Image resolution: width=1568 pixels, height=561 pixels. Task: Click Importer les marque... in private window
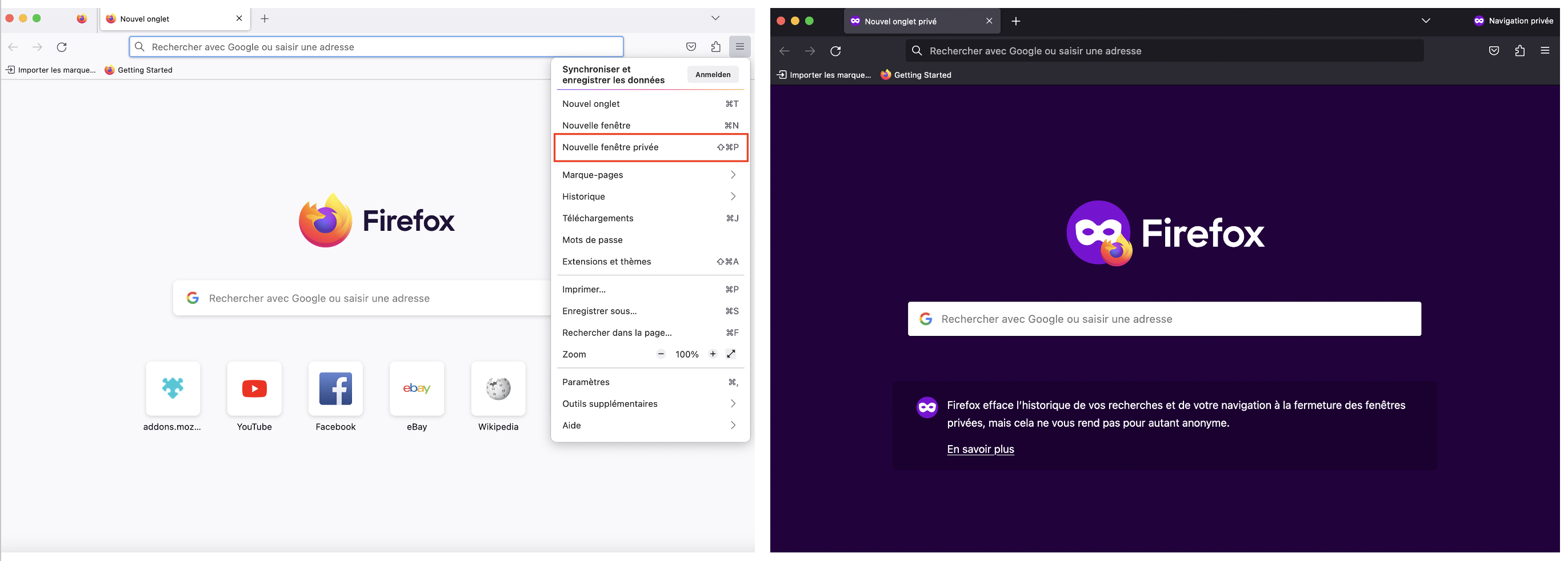tap(824, 75)
